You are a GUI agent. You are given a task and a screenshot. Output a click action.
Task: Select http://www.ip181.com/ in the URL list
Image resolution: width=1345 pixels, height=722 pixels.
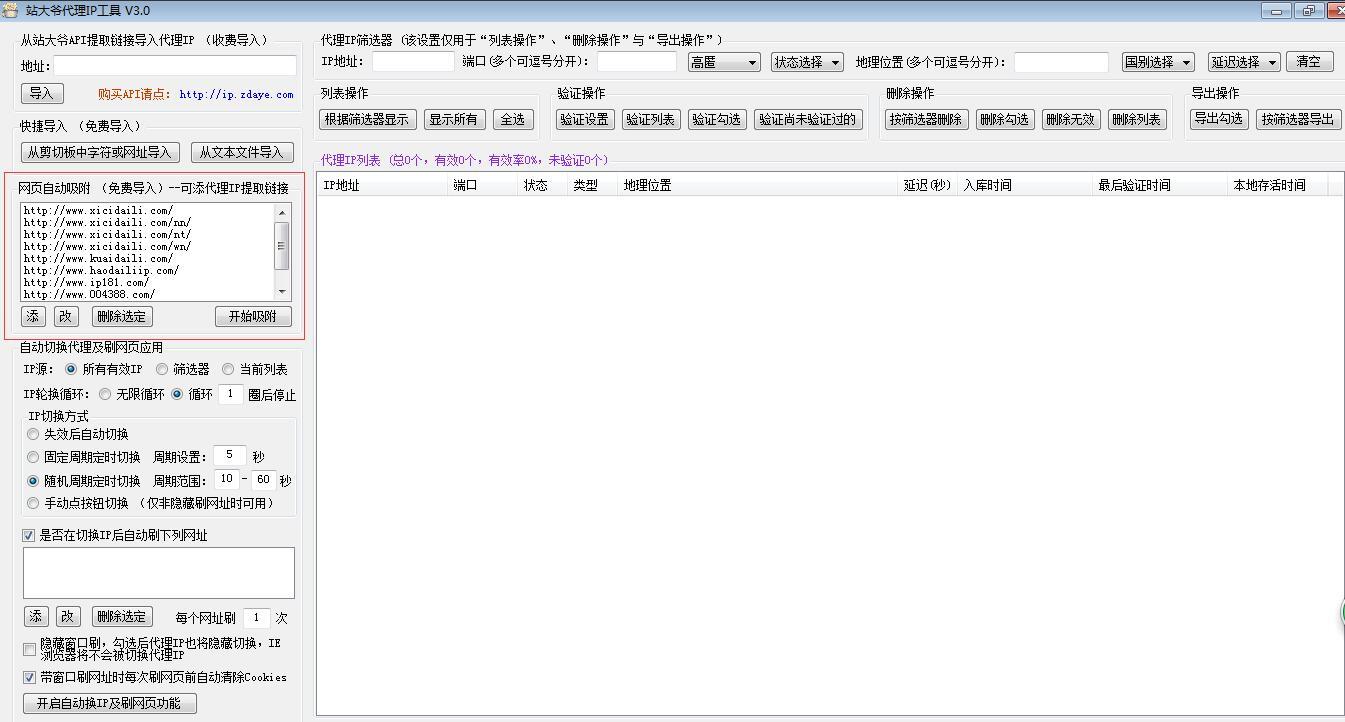(x=86, y=283)
